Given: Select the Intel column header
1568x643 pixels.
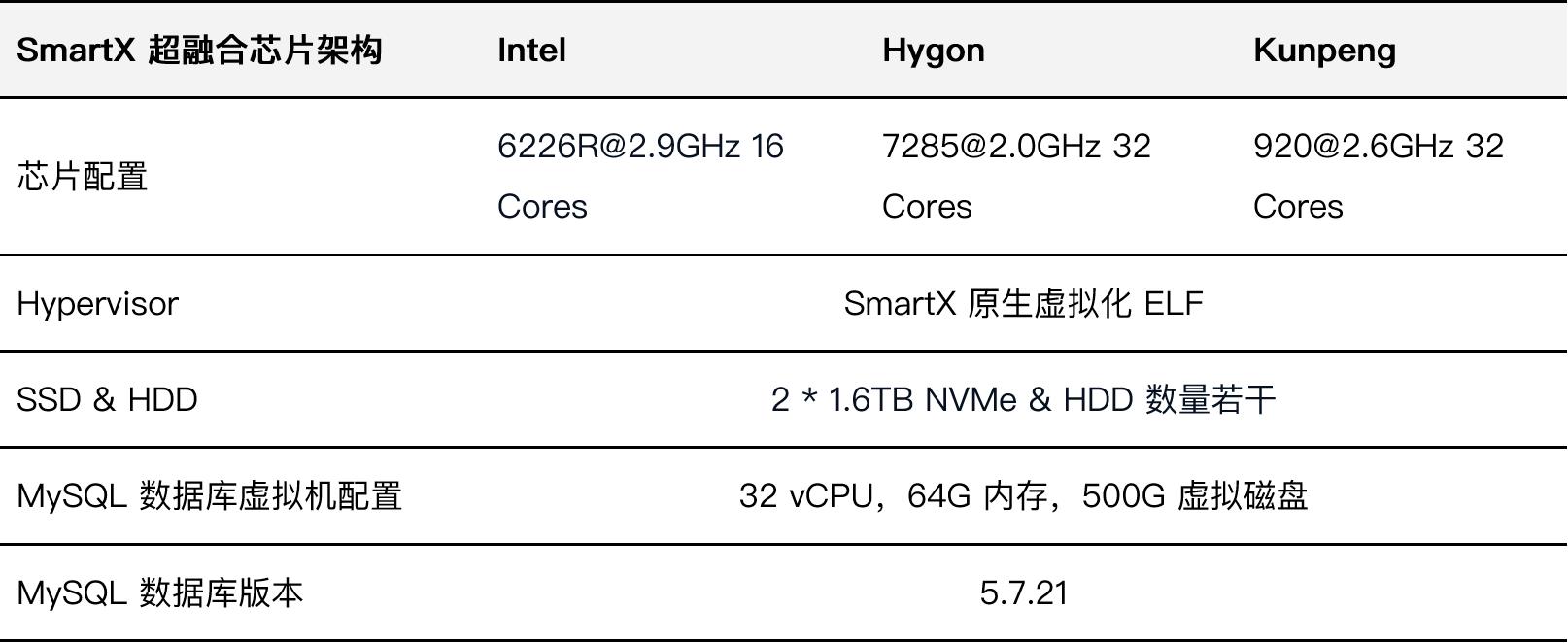Looking at the screenshot, I should (x=531, y=50).
